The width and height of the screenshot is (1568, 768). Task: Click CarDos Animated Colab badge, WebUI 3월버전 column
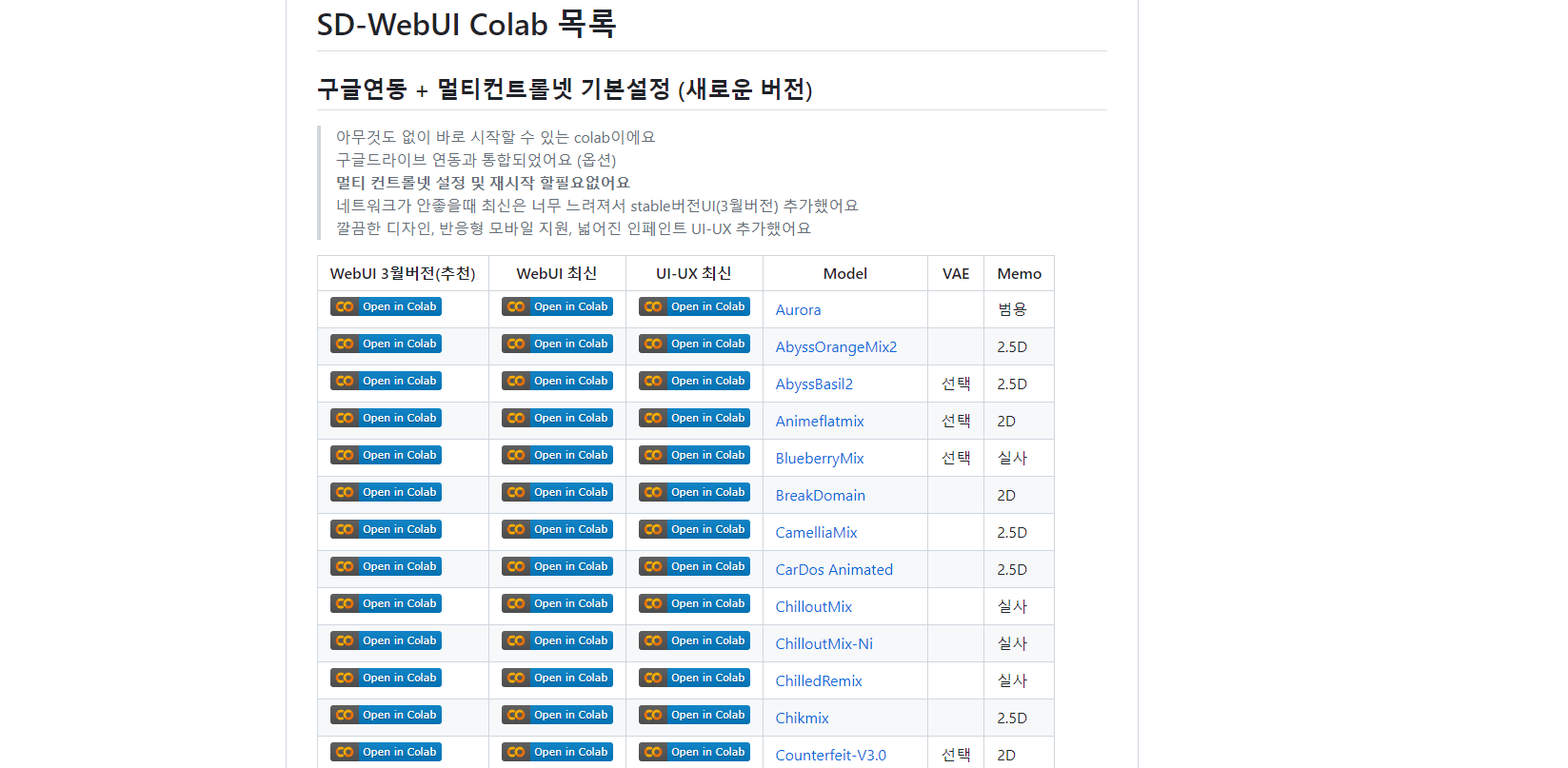click(386, 566)
